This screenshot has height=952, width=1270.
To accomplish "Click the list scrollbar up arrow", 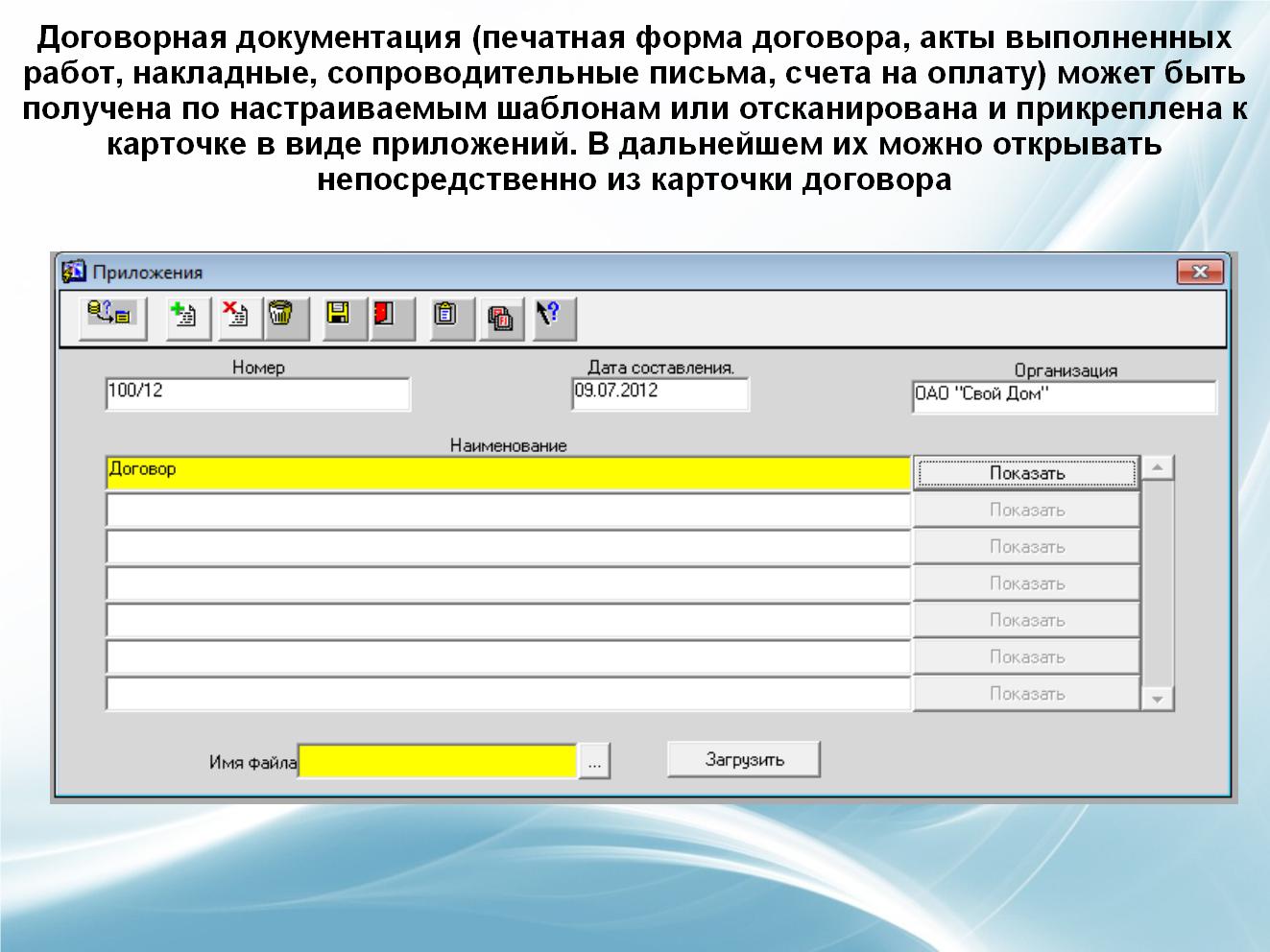I will pos(1158,468).
